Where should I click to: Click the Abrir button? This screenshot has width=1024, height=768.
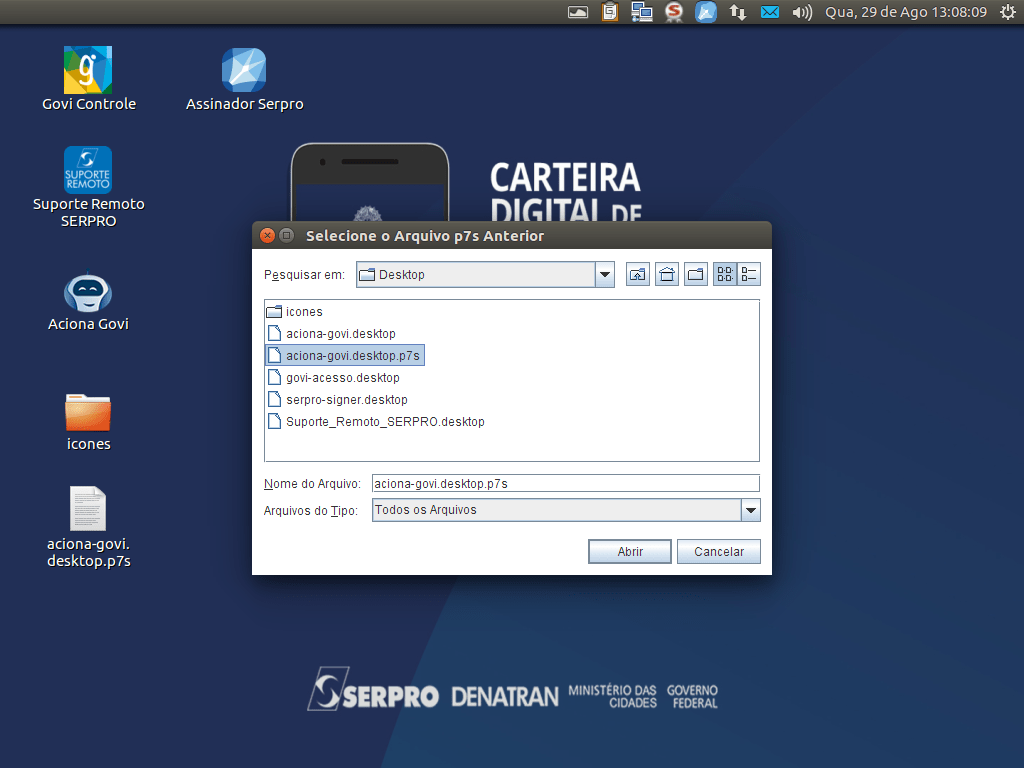pyautogui.click(x=630, y=552)
